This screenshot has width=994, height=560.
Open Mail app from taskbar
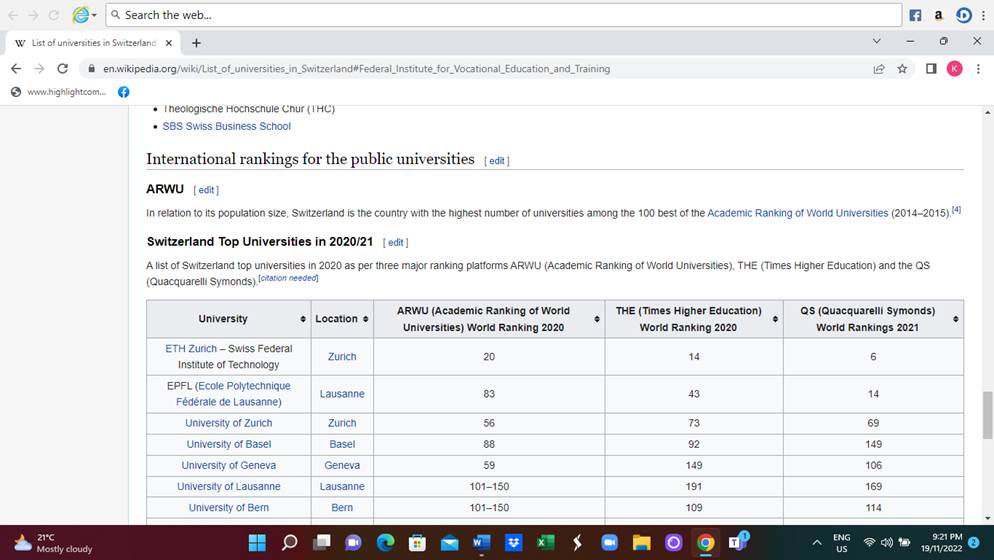tap(449, 543)
